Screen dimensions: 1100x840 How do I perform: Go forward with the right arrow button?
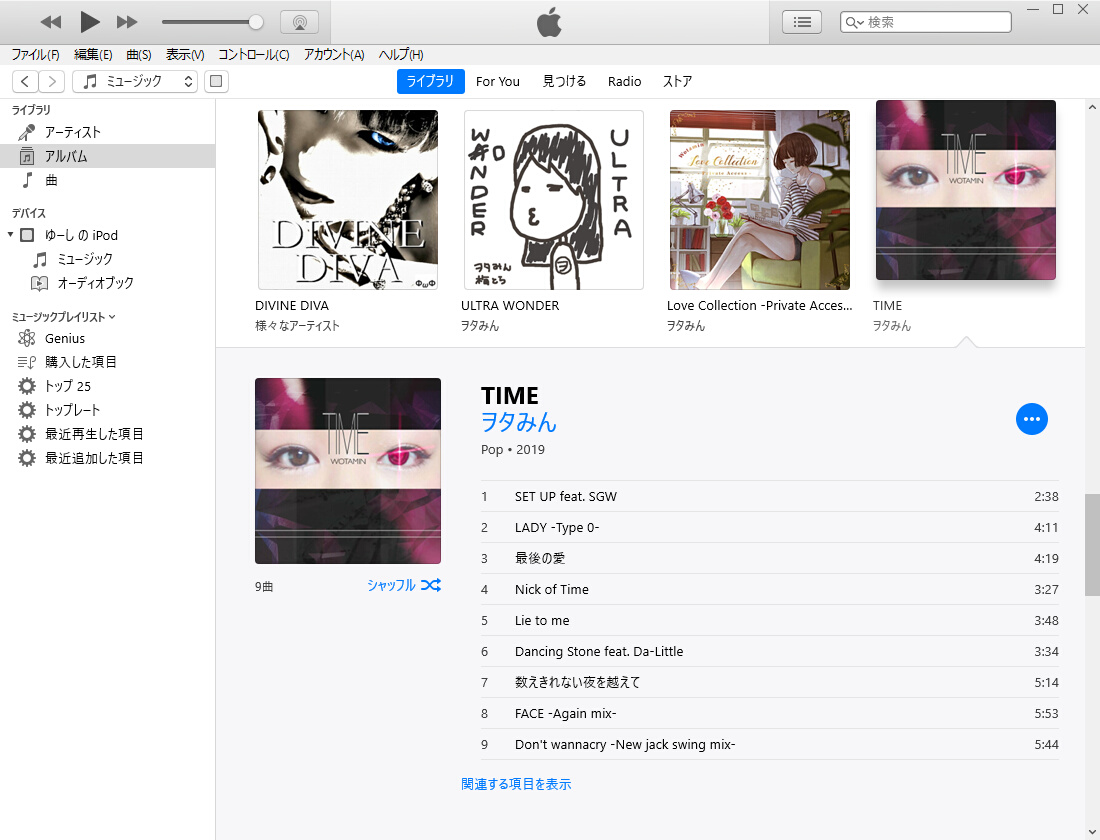(x=52, y=81)
